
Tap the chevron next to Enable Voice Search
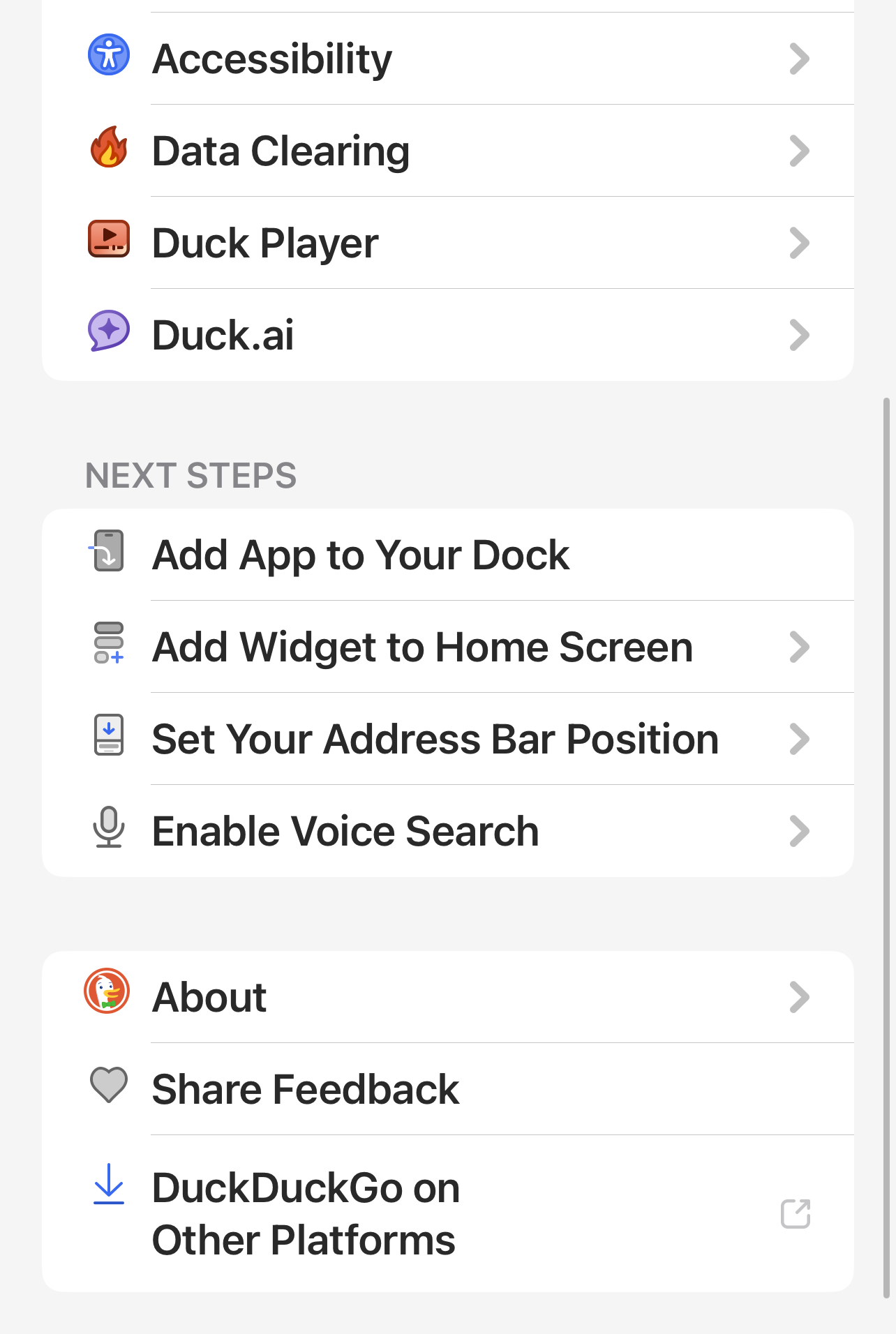800,831
